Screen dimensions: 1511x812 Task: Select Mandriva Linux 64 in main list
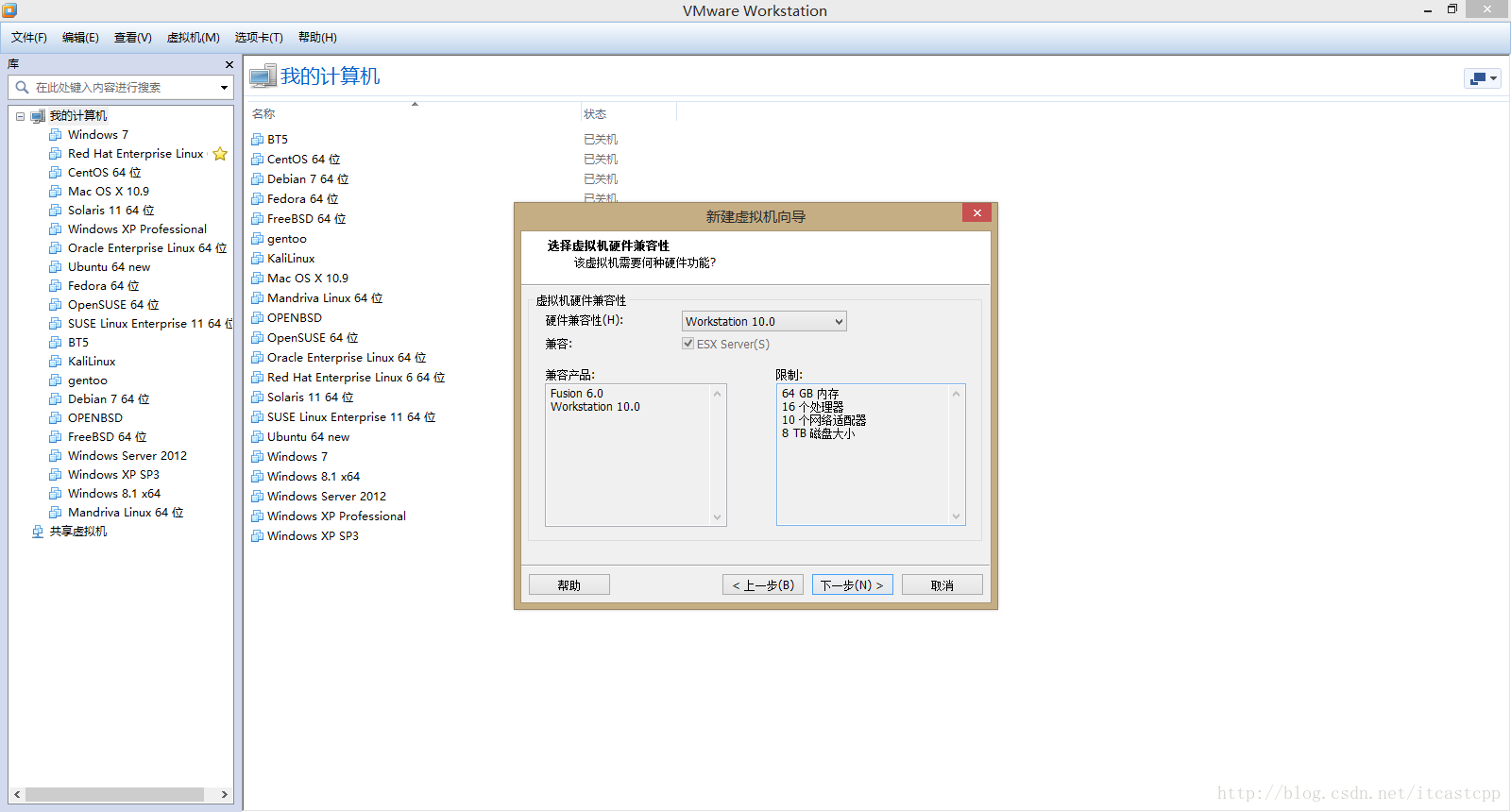click(325, 298)
